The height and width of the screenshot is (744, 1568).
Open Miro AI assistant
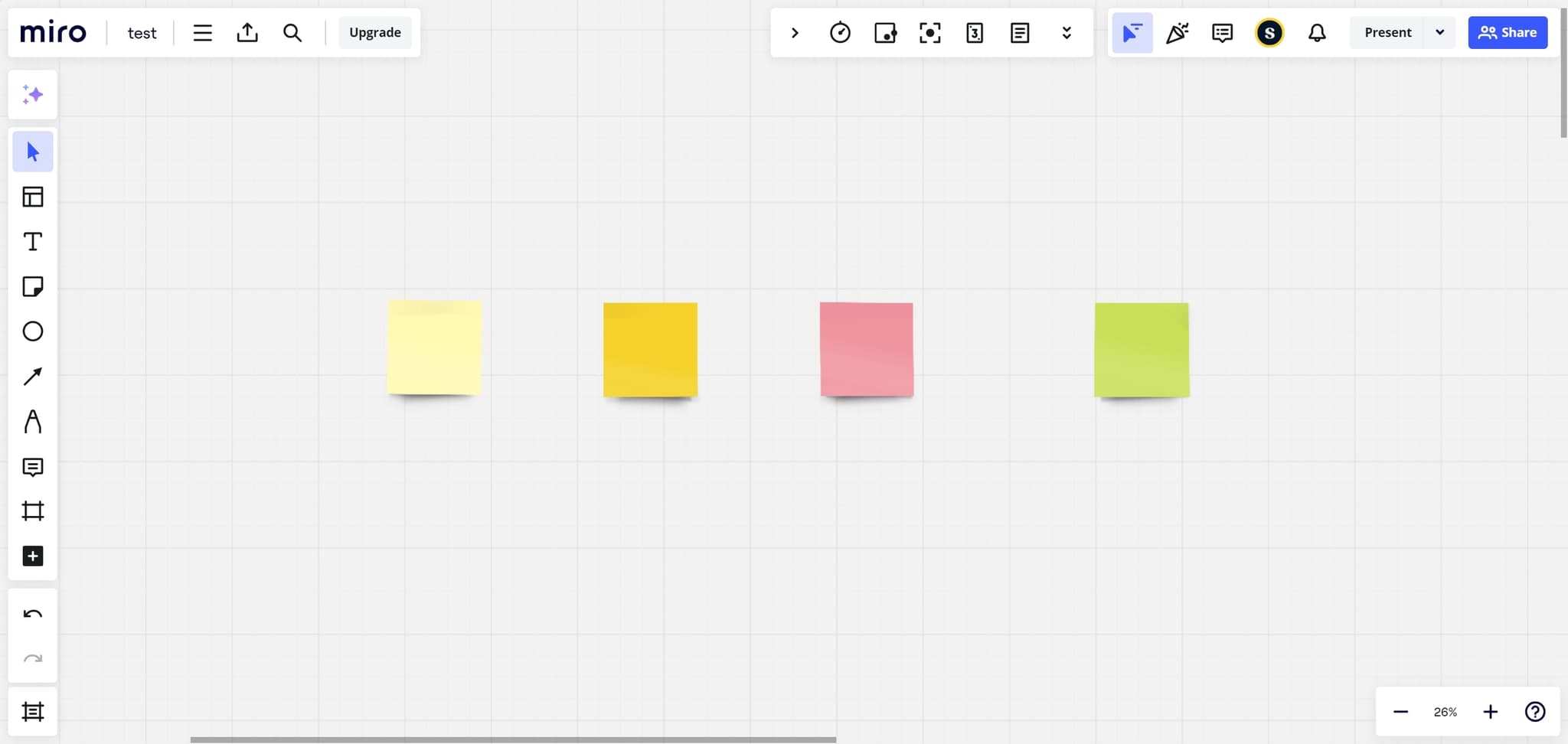33,93
